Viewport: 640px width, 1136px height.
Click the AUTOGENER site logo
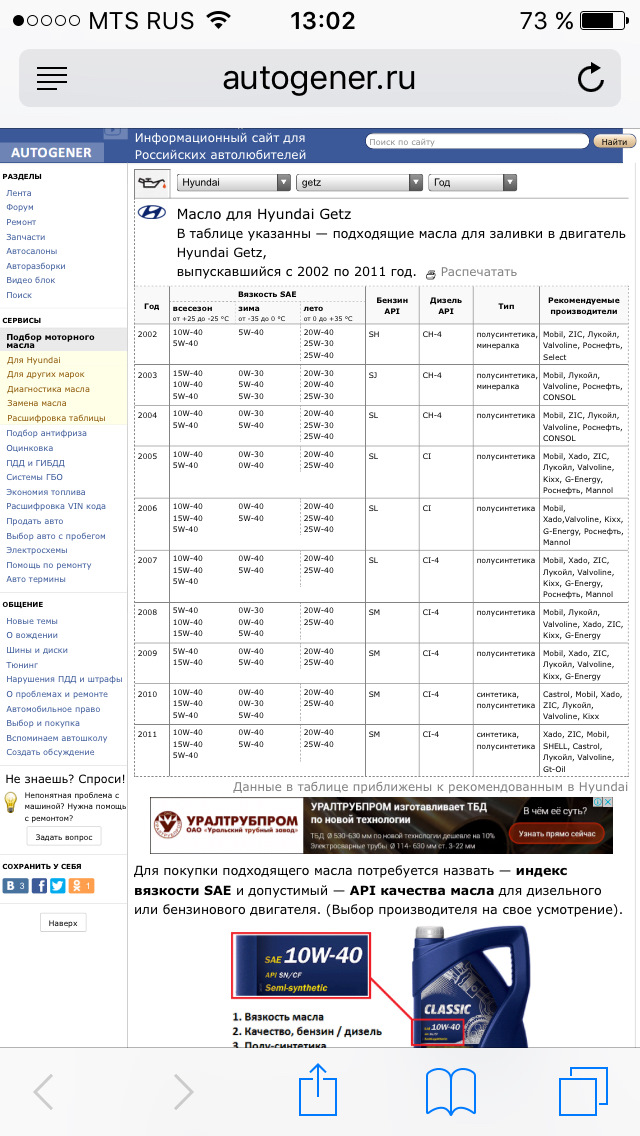pos(51,152)
